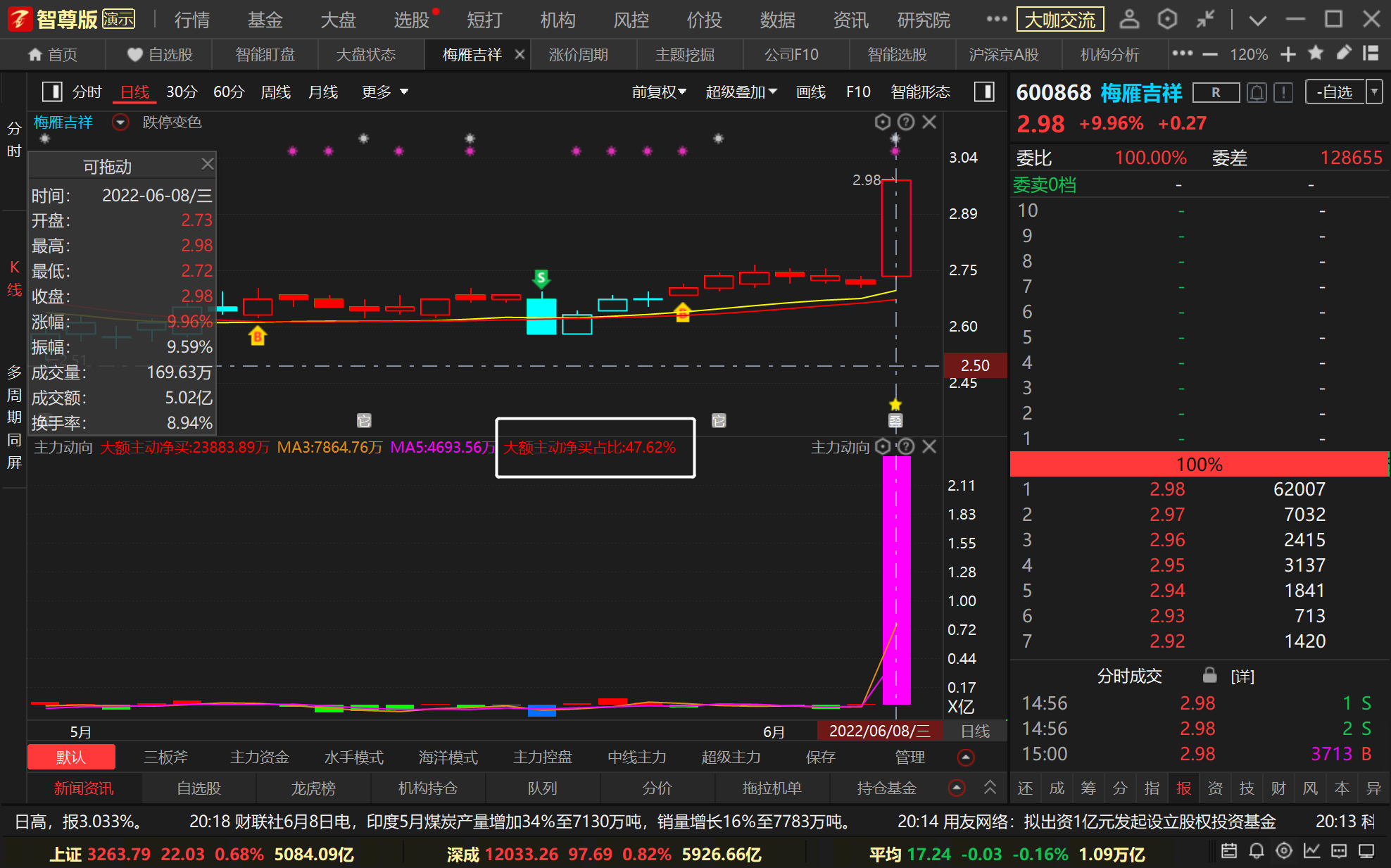Click the cyan filled candlestick under S marker
Screen dimensions: 1391x868
click(x=541, y=316)
